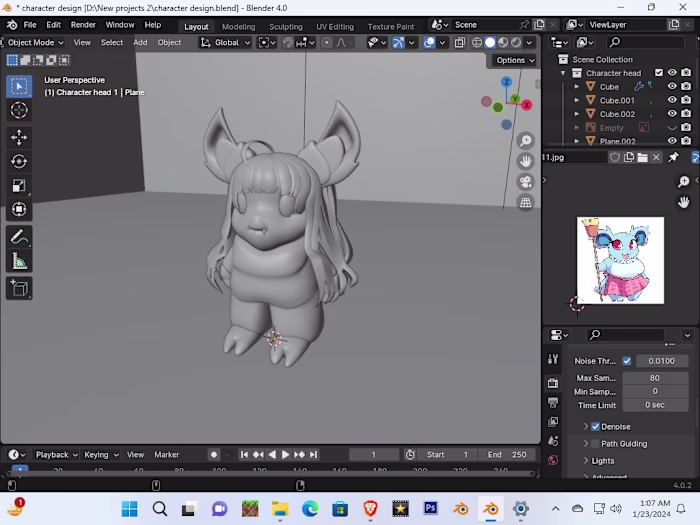Select the Scale tool
Screen dimensions: 700x525
(x=19, y=185)
